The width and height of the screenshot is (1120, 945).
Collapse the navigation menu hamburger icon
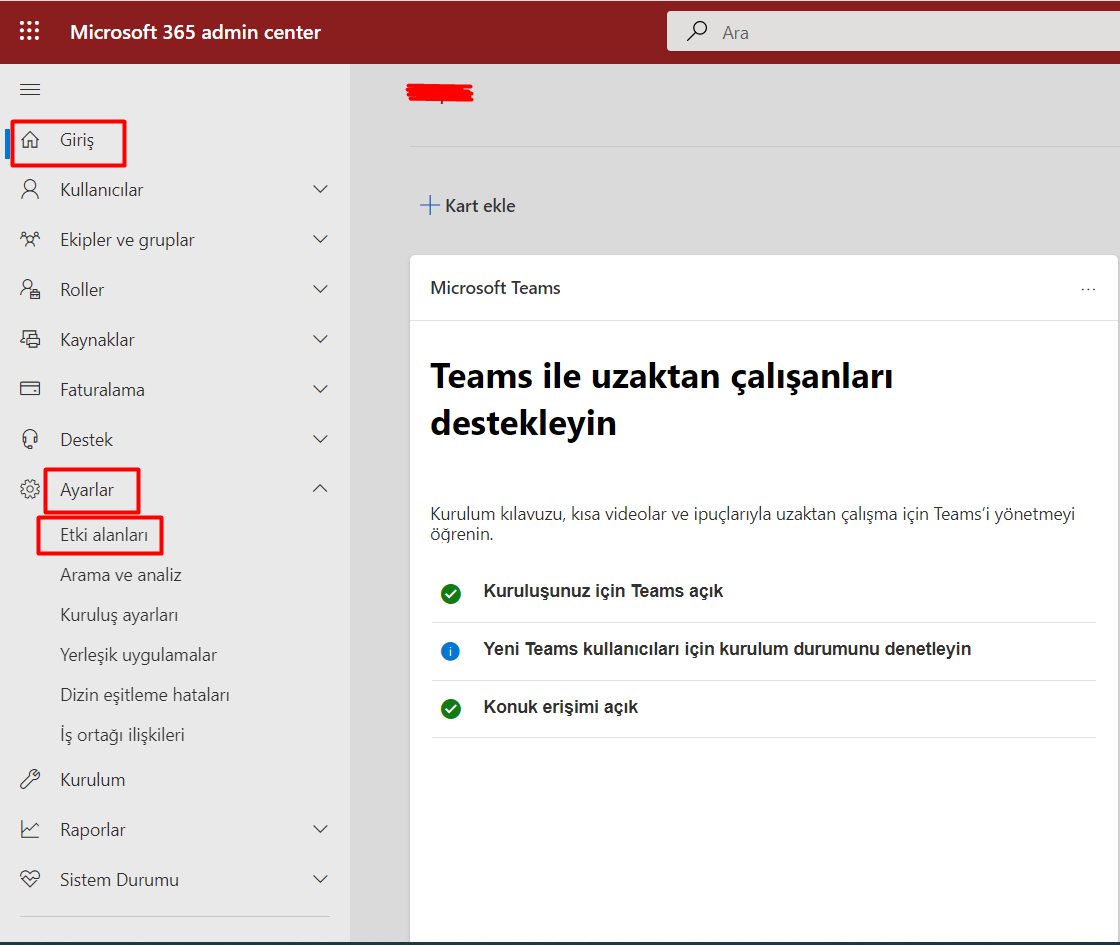(x=30, y=89)
